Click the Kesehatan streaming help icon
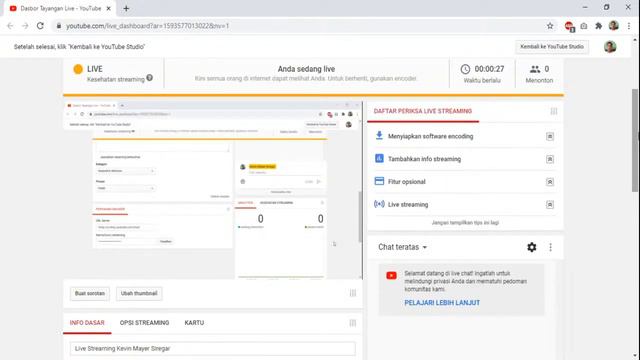This screenshot has width=640, height=360. [x=150, y=78]
